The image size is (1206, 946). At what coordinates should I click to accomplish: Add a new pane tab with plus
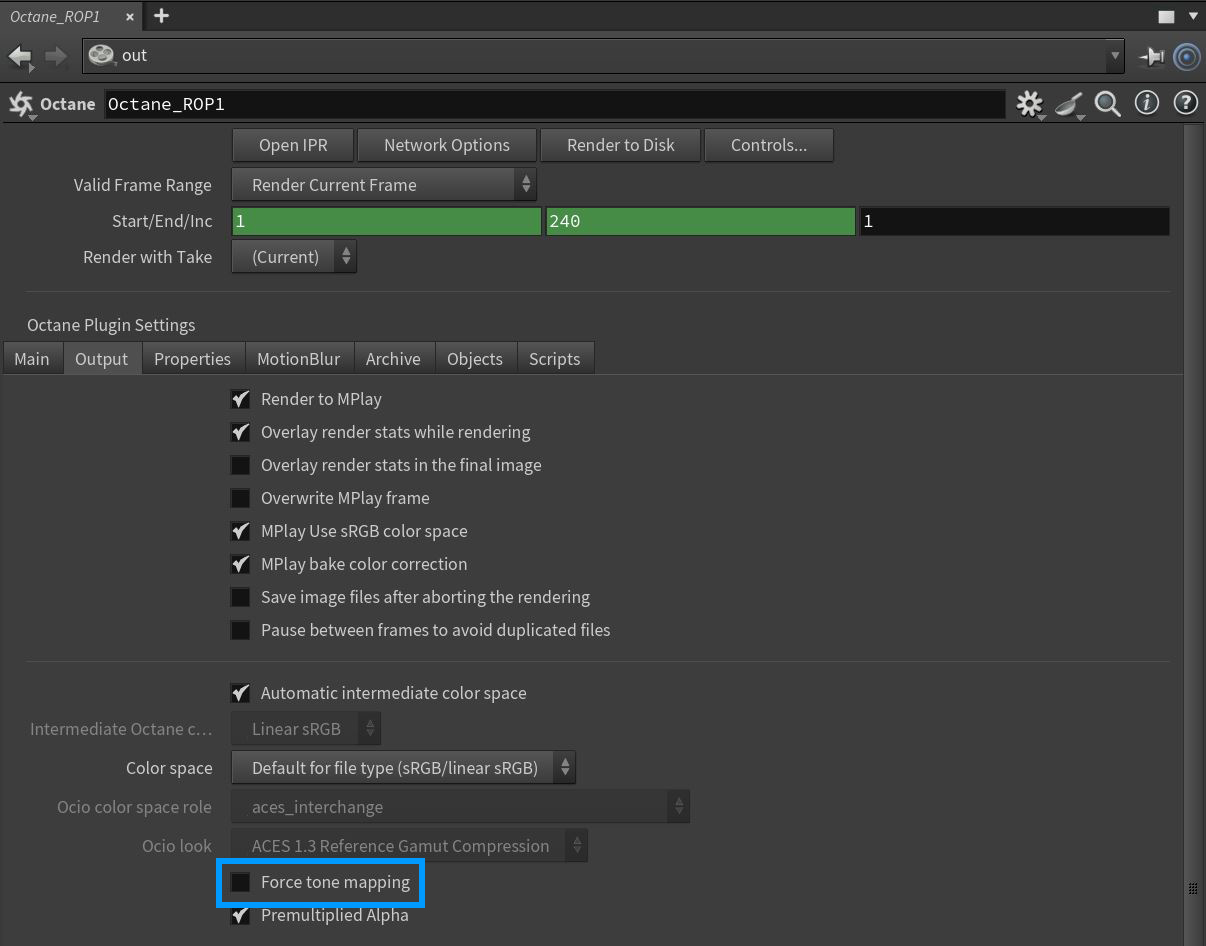tap(161, 16)
